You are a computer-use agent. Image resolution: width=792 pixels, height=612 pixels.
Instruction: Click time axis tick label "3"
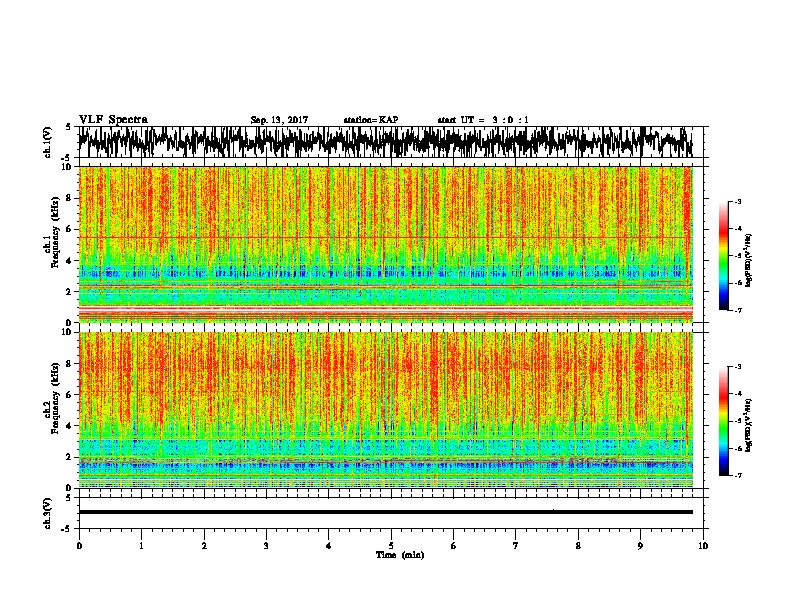pos(266,546)
